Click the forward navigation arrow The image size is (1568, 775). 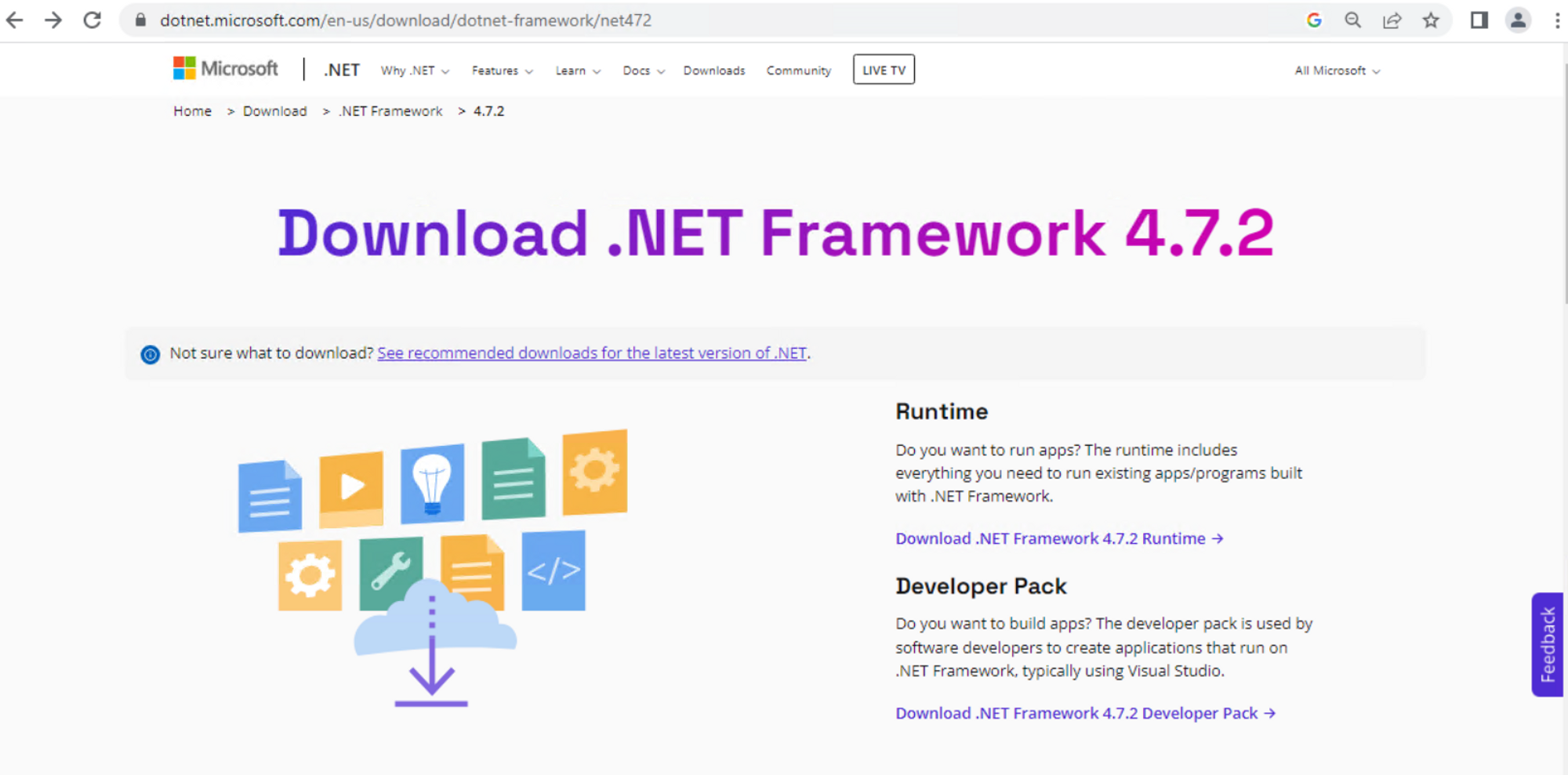(53, 20)
